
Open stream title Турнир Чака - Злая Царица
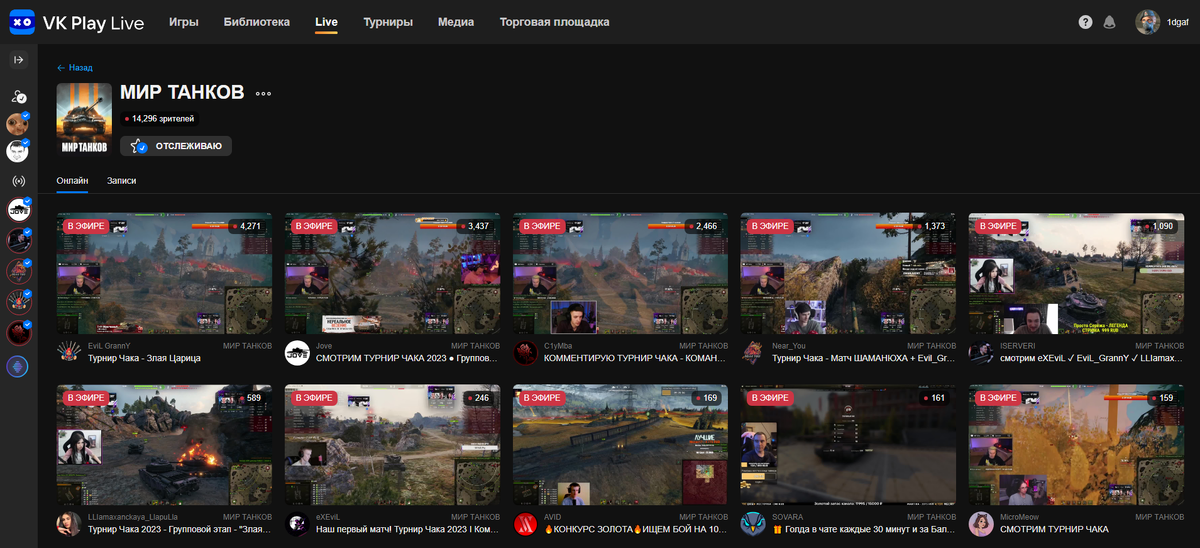[144, 358]
